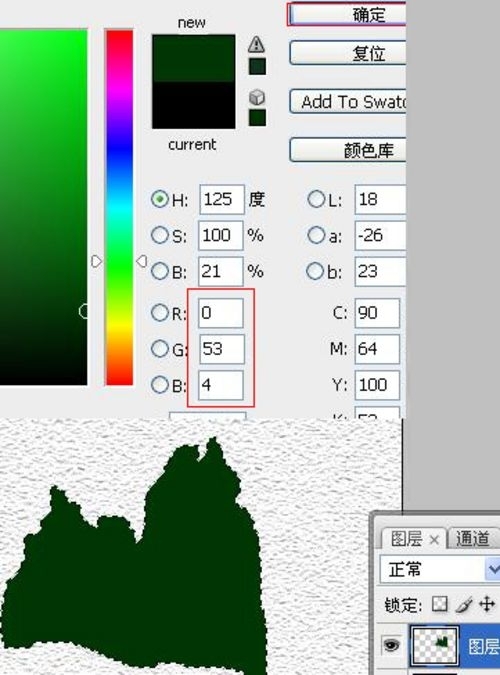Select the R red radio button
Image resolution: width=500 pixels, height=675 pixels.
click(x=159, y=313)
